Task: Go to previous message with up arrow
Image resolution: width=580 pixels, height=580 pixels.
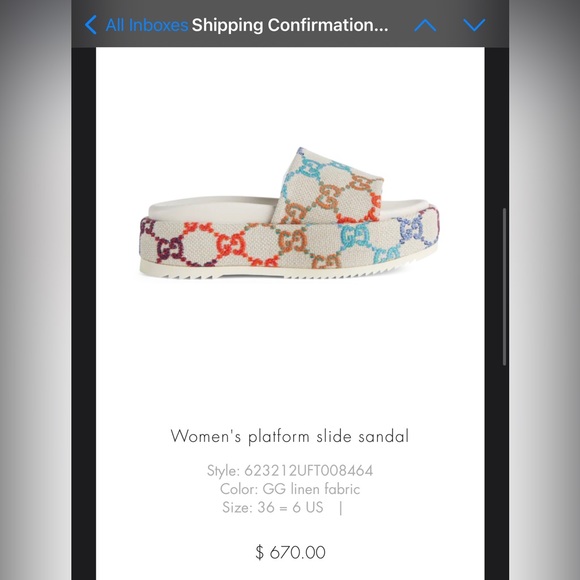Action: pos(425,25)
